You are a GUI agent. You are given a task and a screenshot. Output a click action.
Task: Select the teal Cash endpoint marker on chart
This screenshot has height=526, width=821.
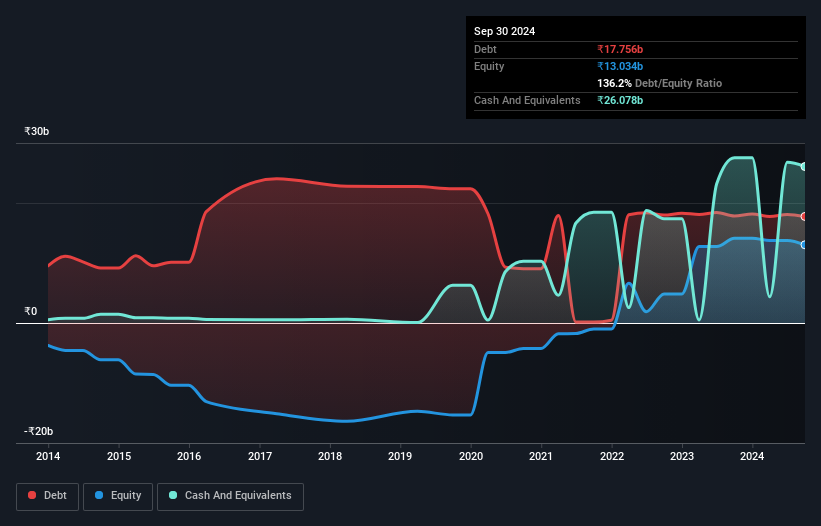pyautogui.click(x=803, y=167)
